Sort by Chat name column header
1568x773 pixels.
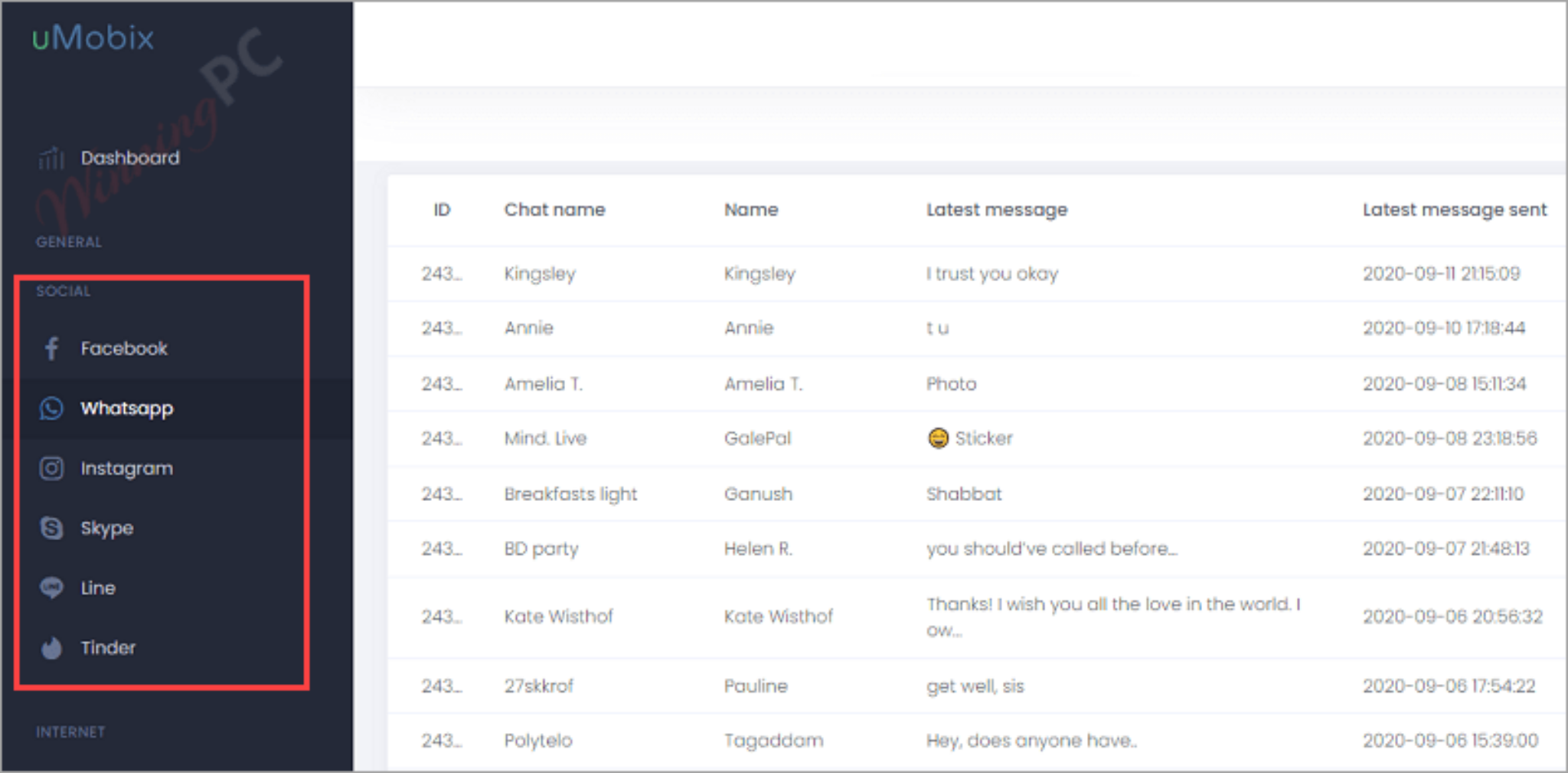554,210
